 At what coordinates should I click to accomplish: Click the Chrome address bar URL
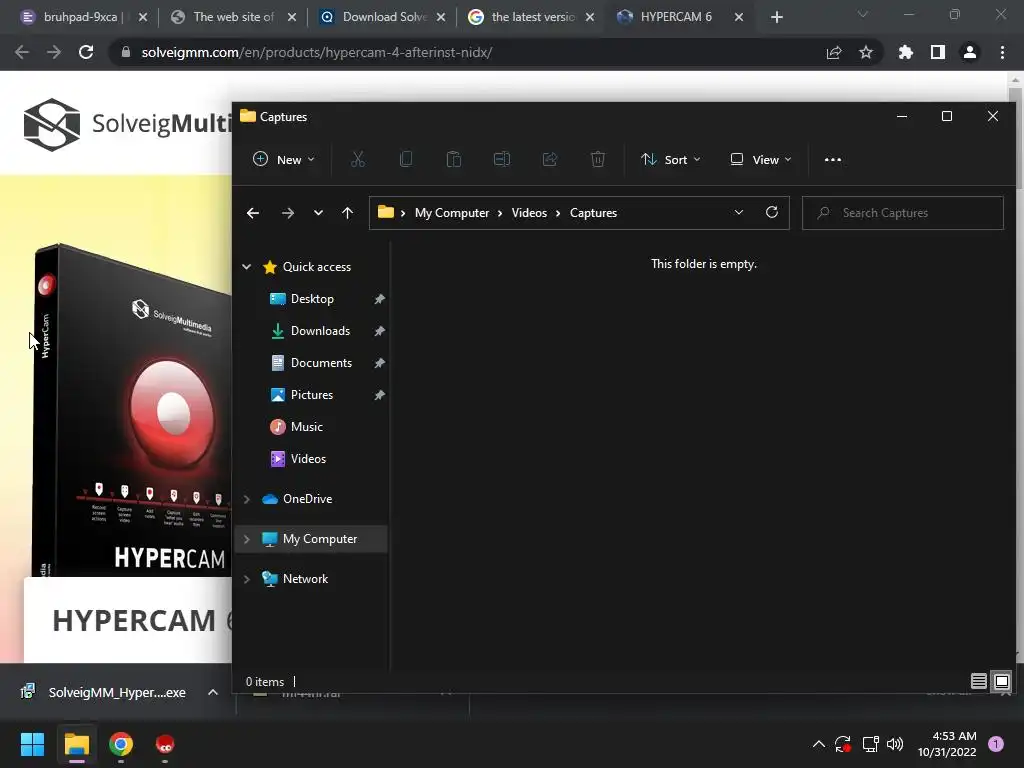coord(317,52)
